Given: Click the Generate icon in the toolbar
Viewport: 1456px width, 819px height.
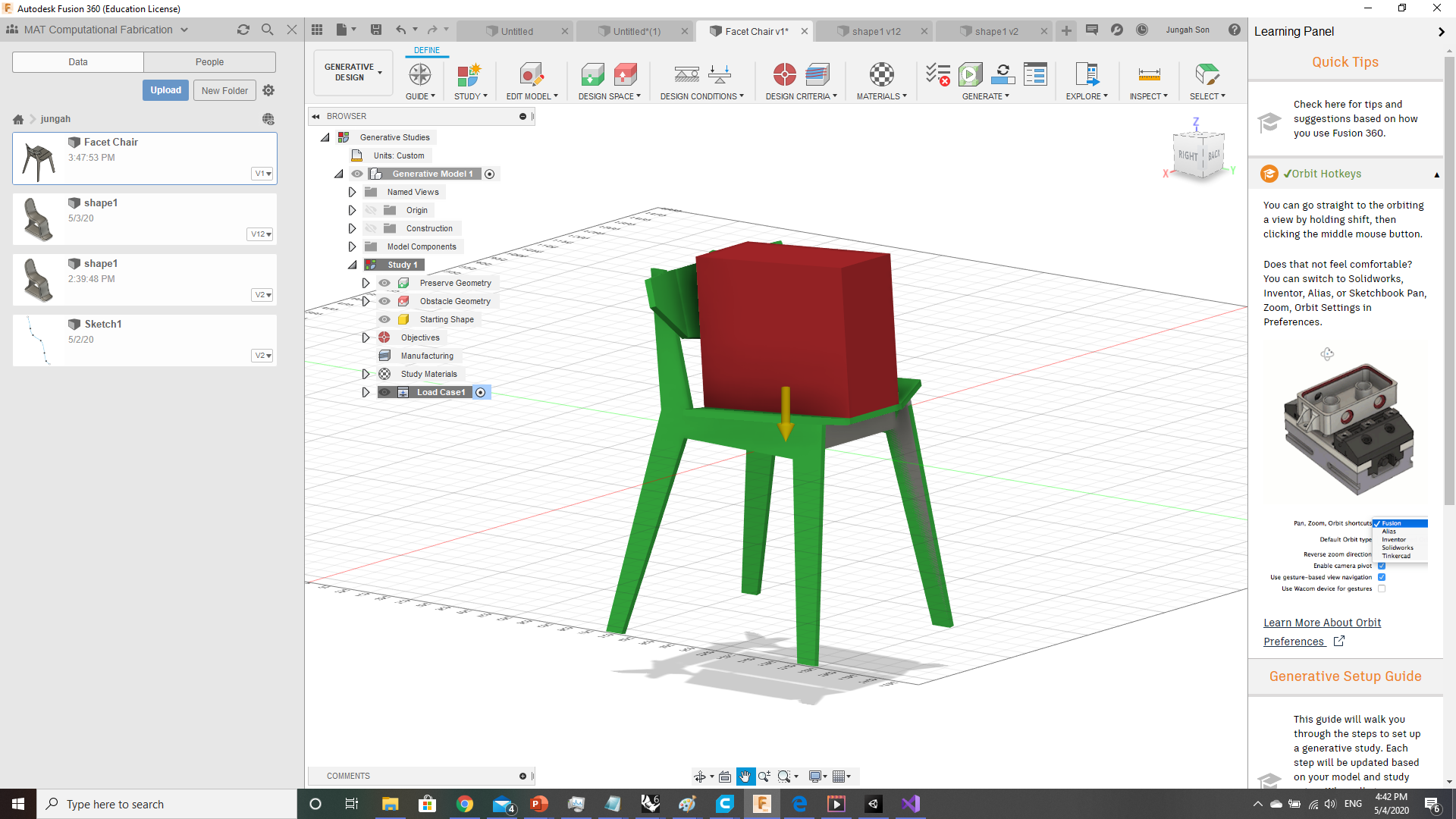Looking at the screenshot, I should [x=971, y=74].
